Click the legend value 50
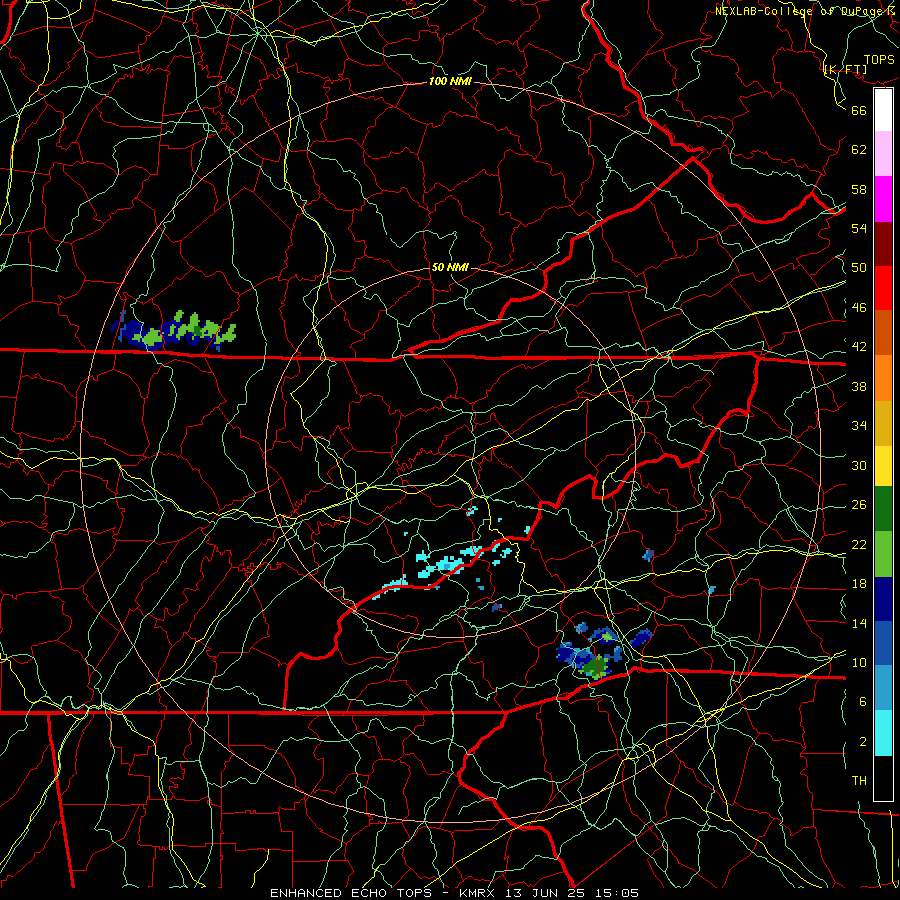The height and width of the screenshot is (900, 900). click(859, 268)
